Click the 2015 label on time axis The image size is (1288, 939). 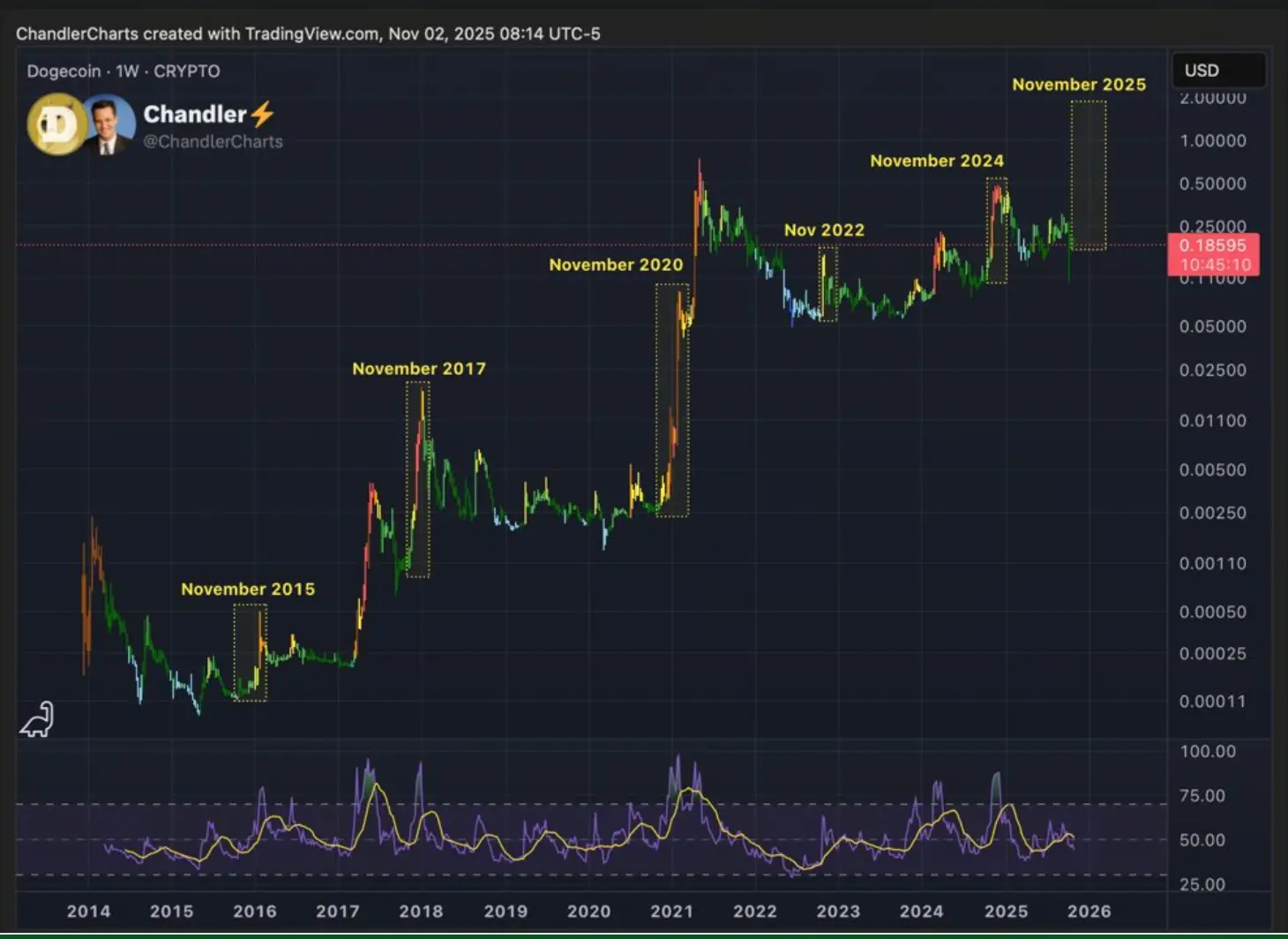171,911
